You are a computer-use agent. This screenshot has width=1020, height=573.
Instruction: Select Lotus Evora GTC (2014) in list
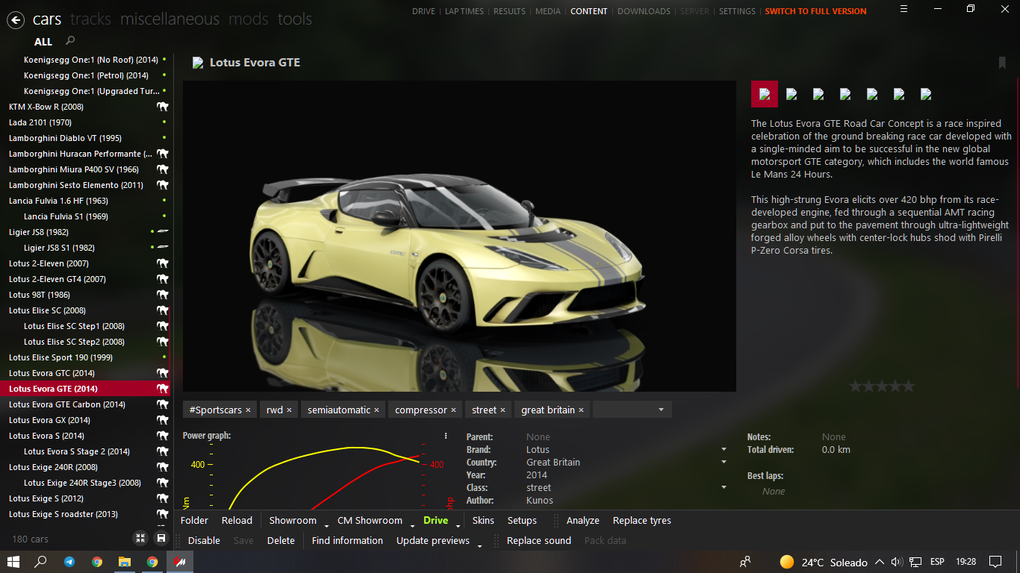pyautogui.click(x=85, y=373)
